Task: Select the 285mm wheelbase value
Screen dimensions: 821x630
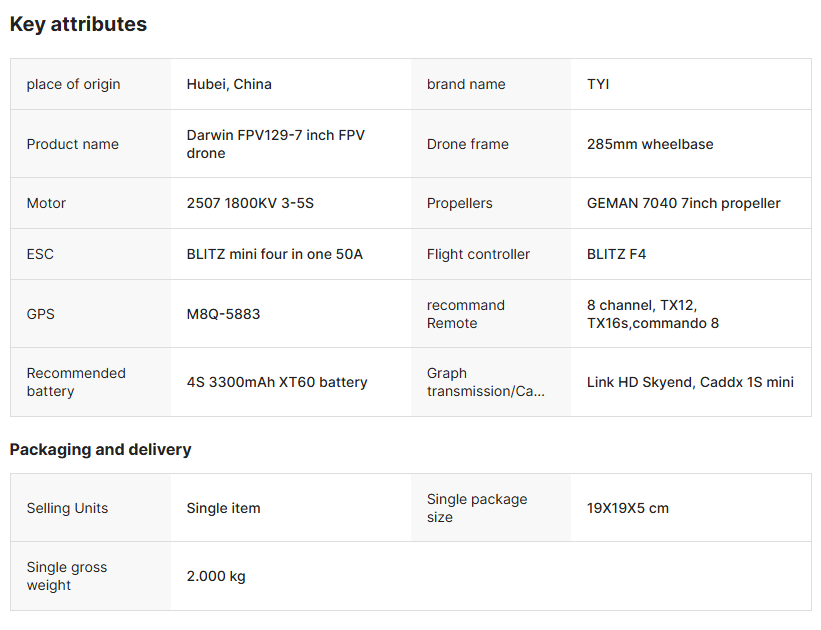Action: 650,144
